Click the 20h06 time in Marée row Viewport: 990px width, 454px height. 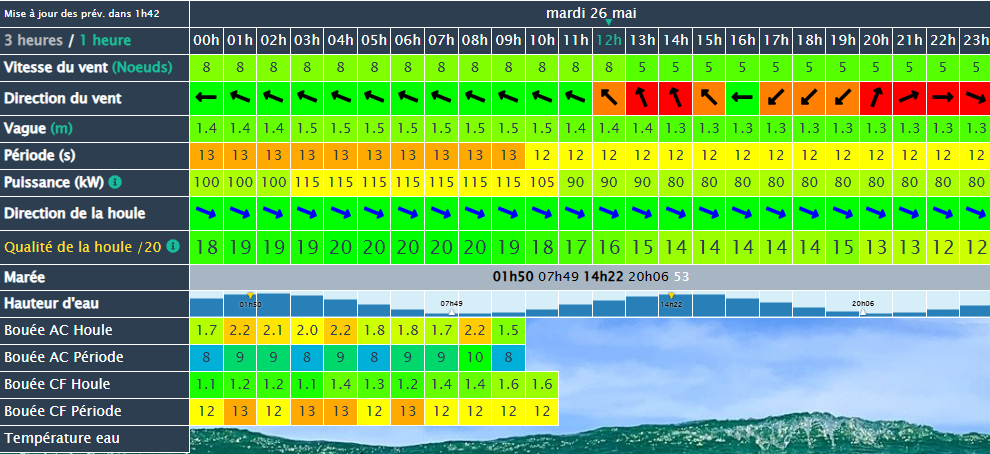pos(649,277)
